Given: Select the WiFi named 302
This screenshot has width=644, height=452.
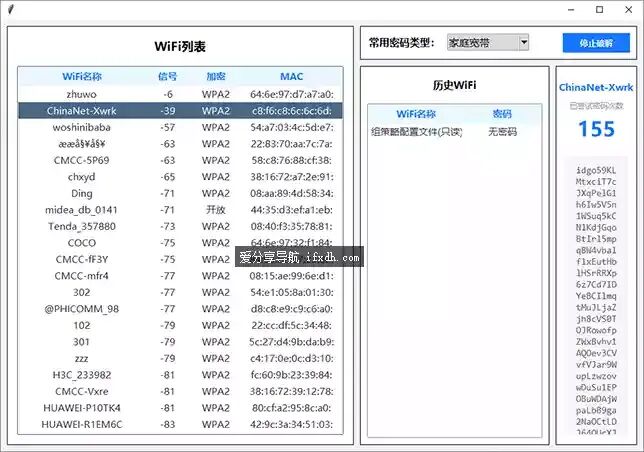Looking at the screenshot, I should [x=180, y=292].
